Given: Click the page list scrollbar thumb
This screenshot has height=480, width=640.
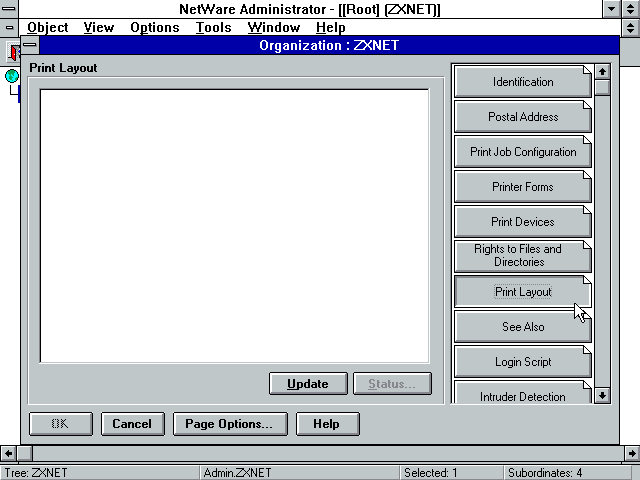Looking at the screenshot, I should tap(602, 87).
